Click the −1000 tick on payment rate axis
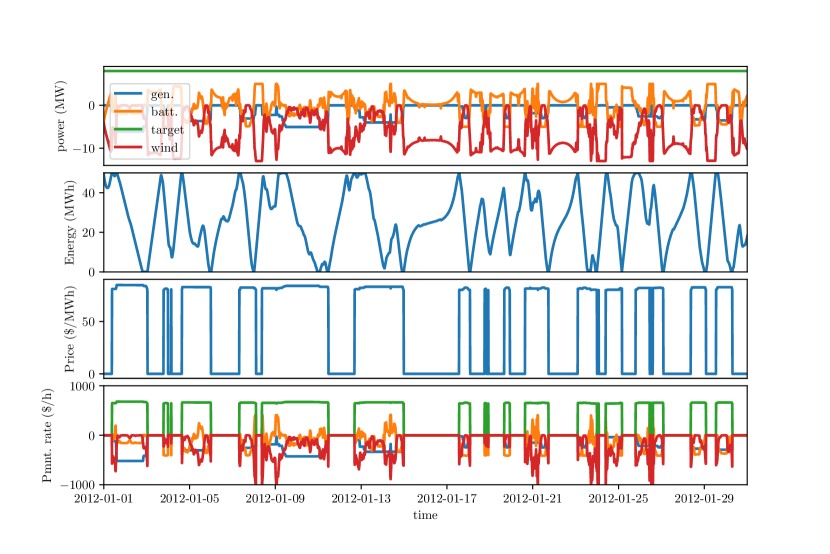 78,485
